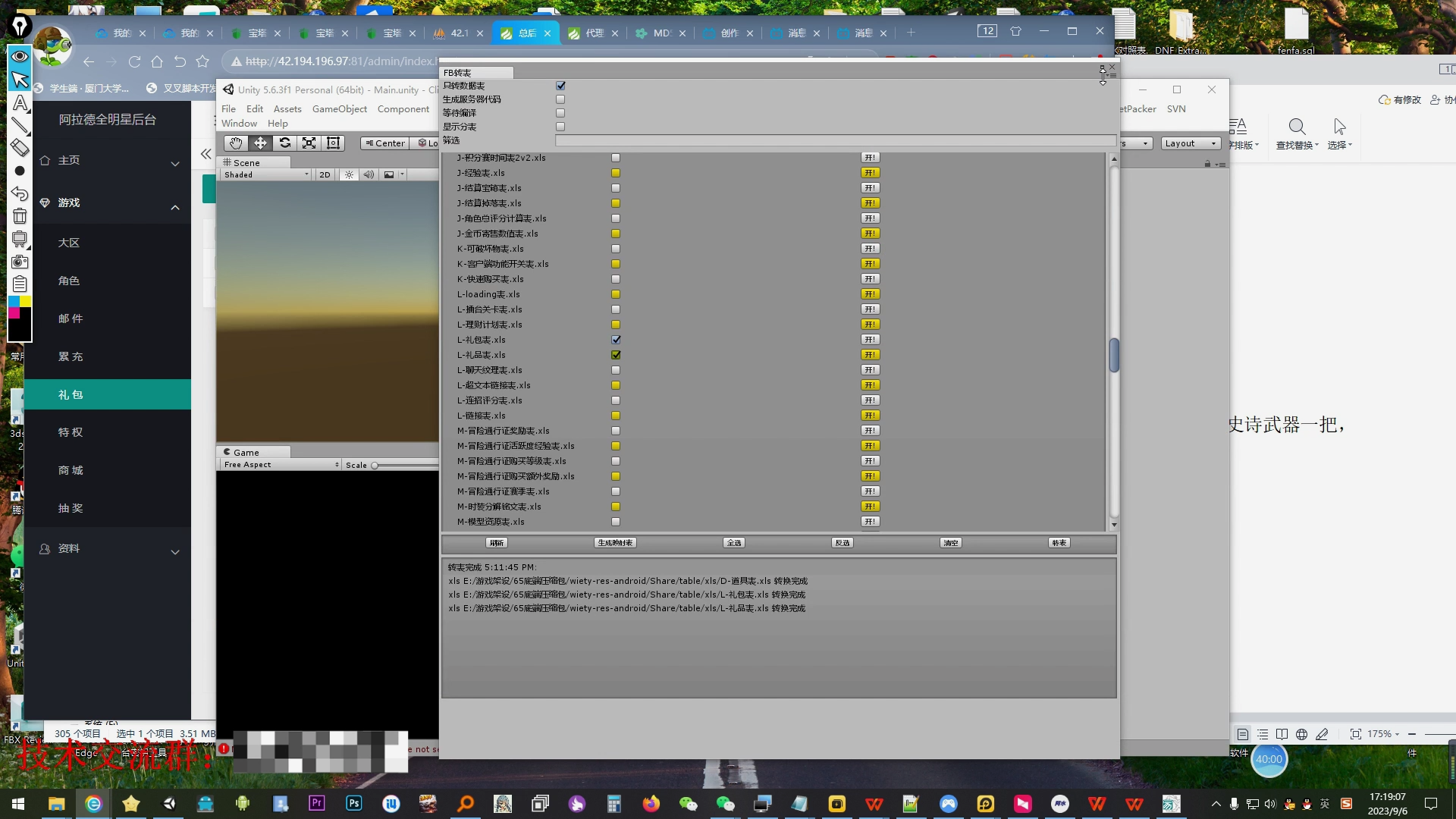Uncheck the 只转数据表 checkbox

(560, 86)
